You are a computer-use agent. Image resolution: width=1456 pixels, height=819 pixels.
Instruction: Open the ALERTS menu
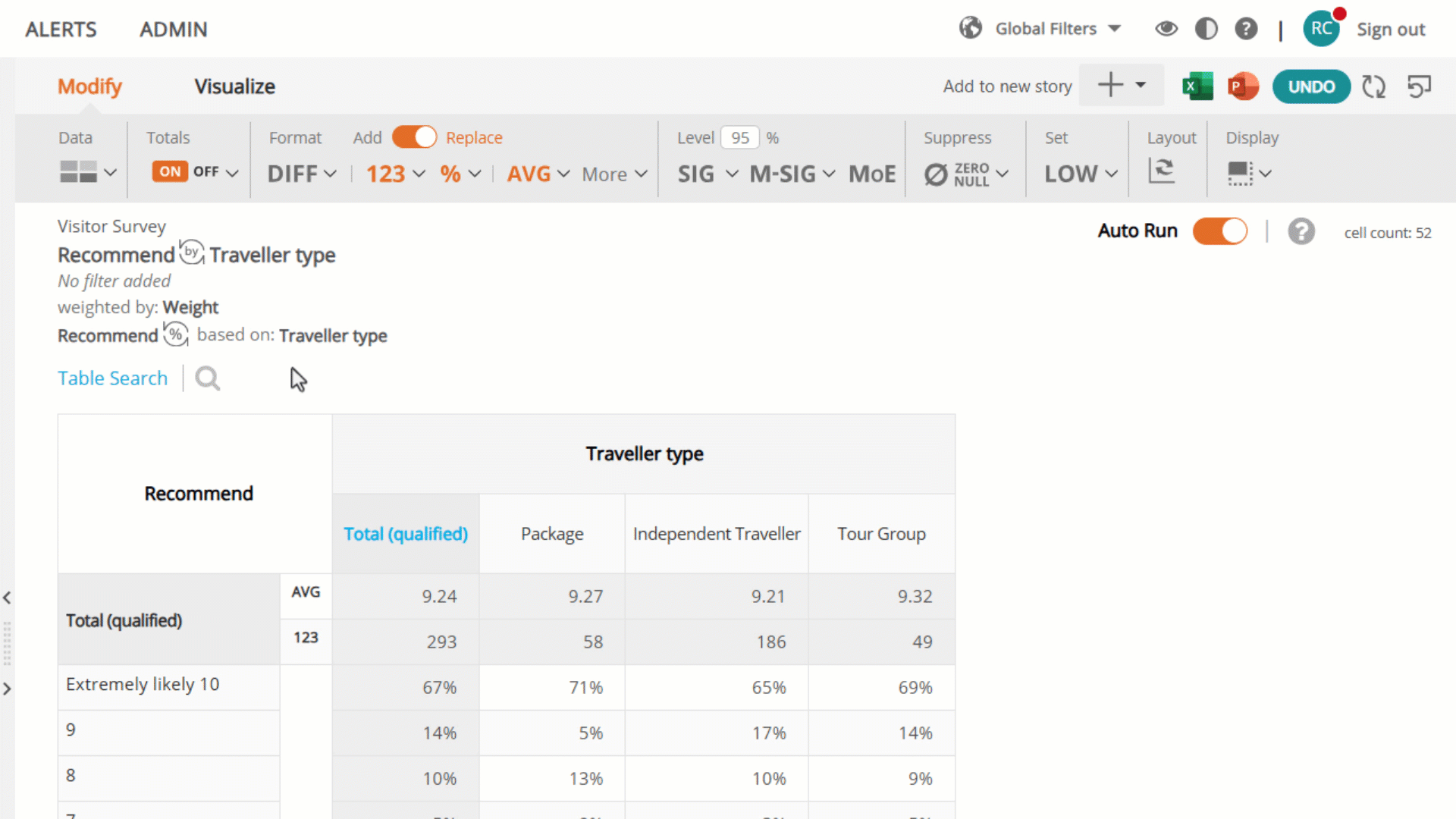coord(61,29)
